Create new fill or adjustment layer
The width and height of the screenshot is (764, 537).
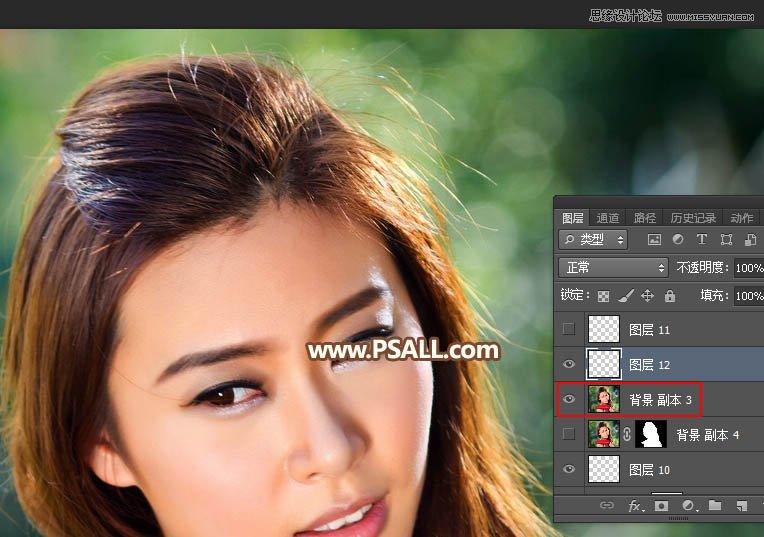click(688, 506)
